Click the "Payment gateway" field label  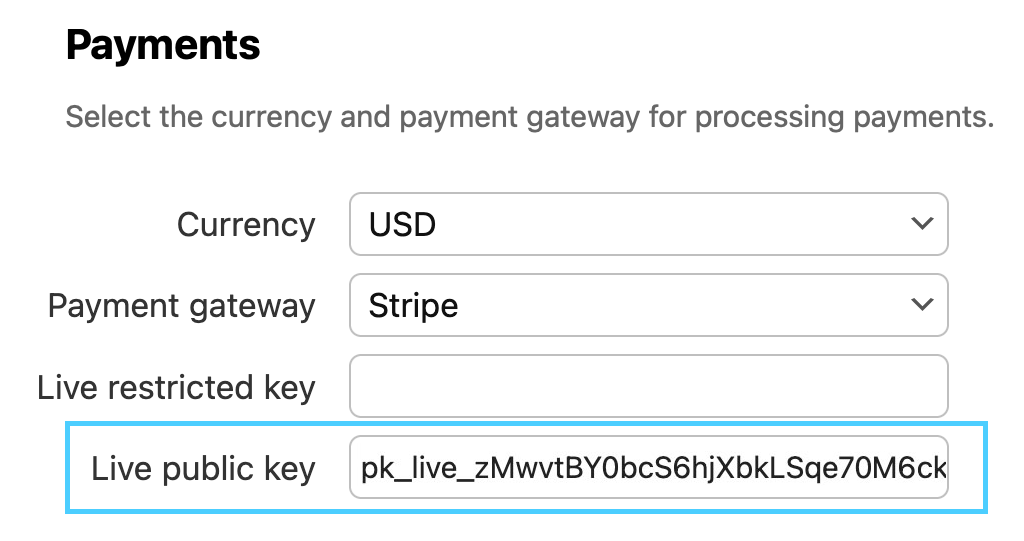181,305
